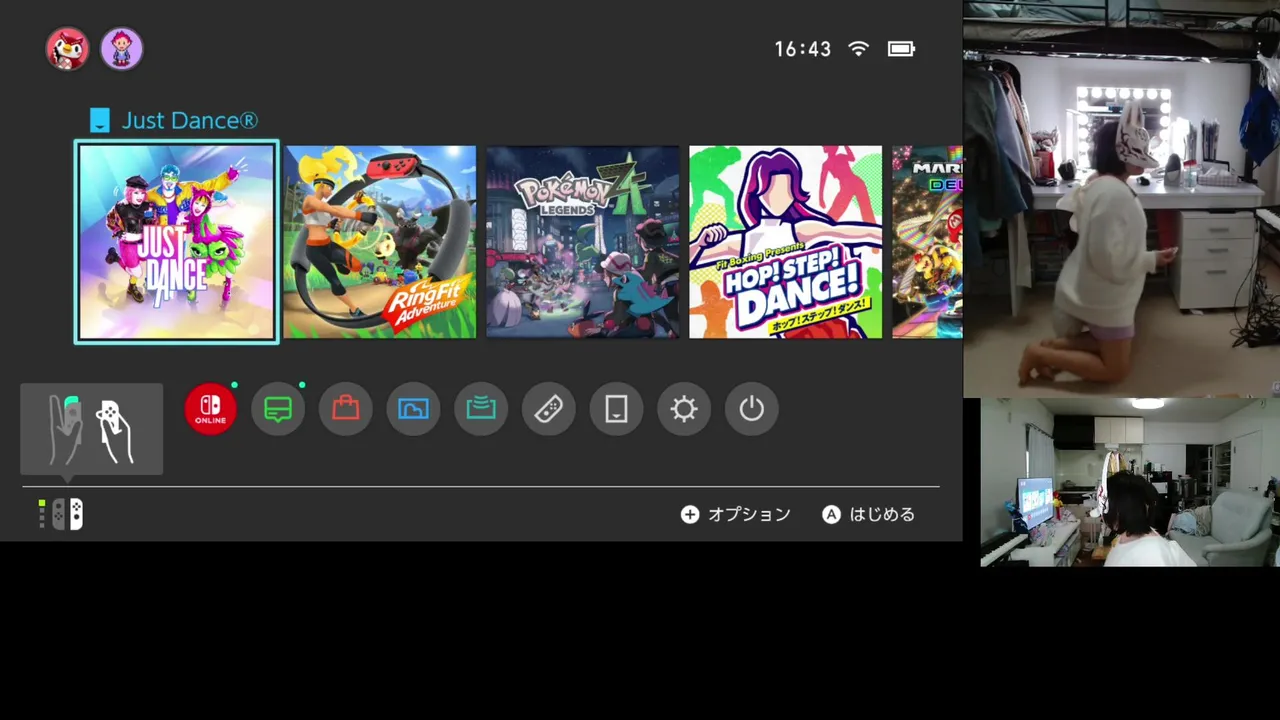The width and height of the screenshot is (1280, 720).
Task: Open the Sleep Mode power icon
Action: pyautogui.click(x=752, y=409)
